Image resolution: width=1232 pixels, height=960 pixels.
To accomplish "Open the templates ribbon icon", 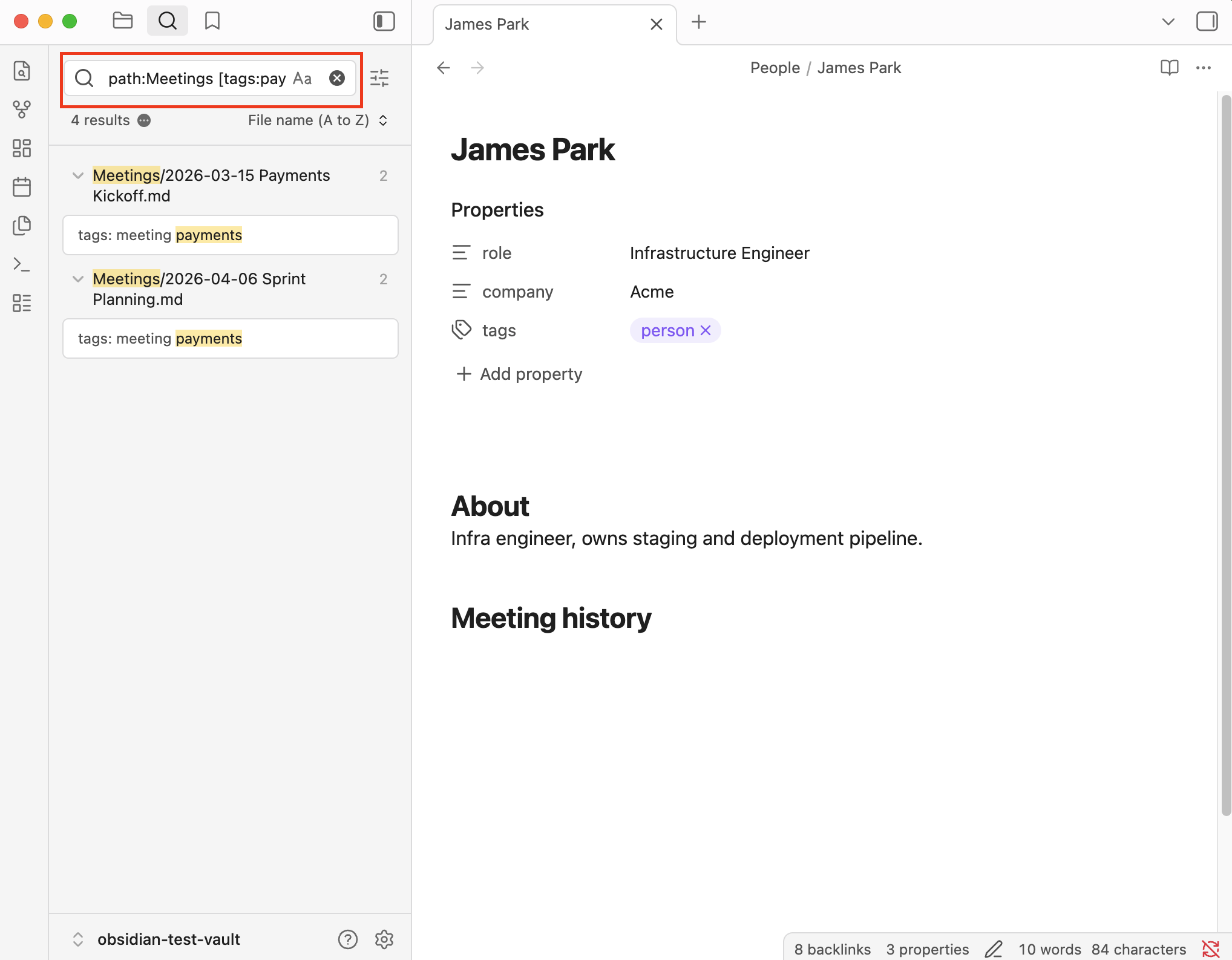I will pos(22,226).
